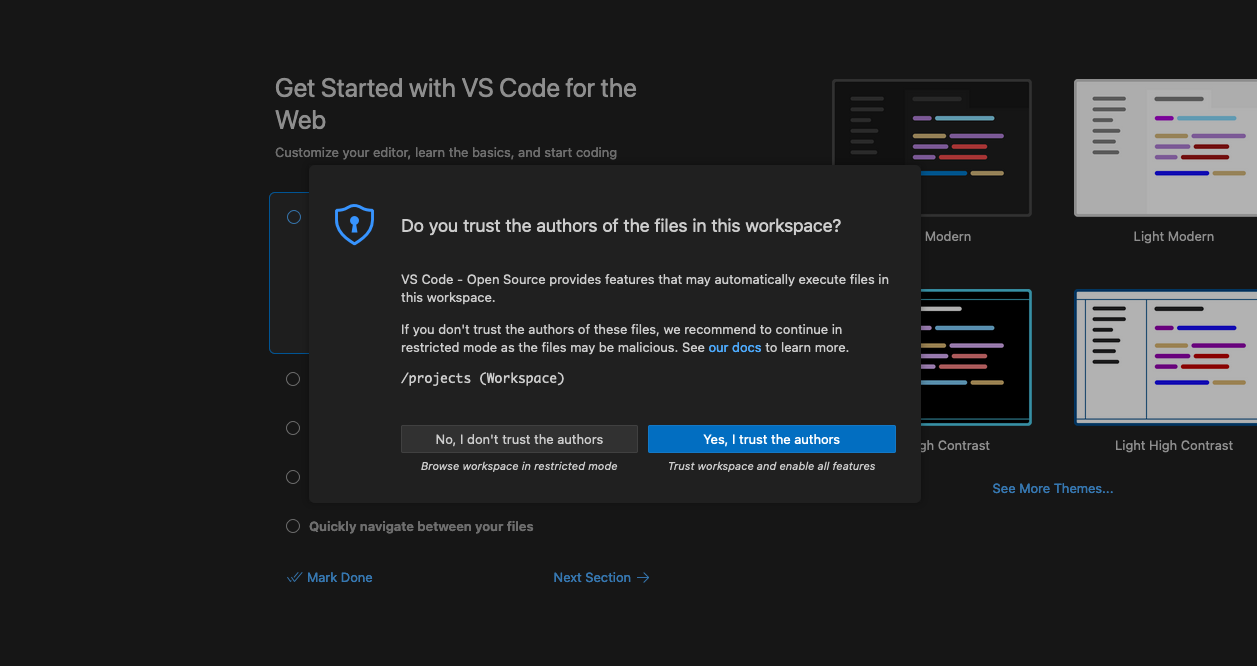The height and width of the screenshot is (666, 1257).
Task: Click "Browse workspace in restricted mode" caption
Action: tap(519, 467)
